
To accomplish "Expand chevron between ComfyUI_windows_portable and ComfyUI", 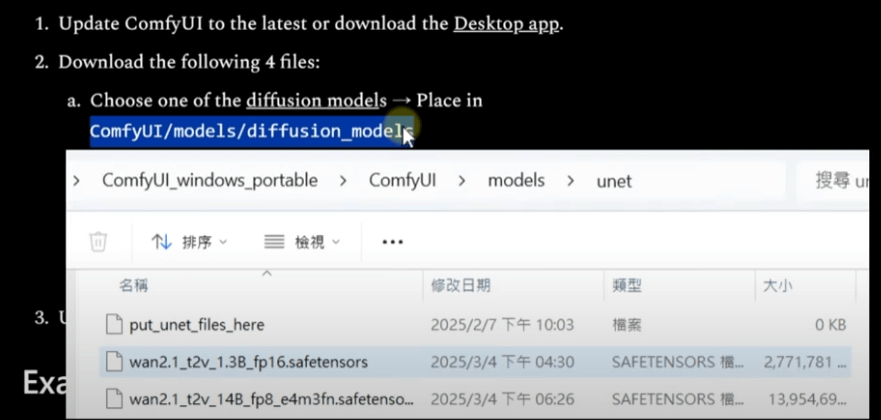I will click(343, 181).
